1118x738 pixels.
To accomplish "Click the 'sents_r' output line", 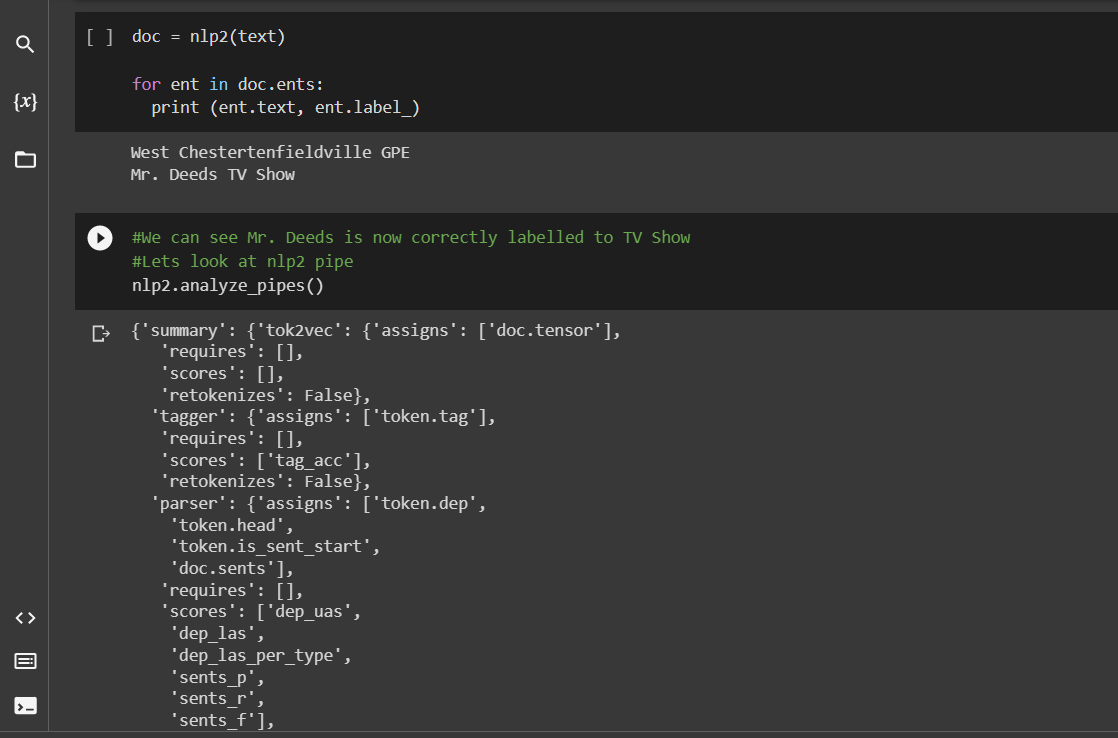I will click(x=217, y=698).
